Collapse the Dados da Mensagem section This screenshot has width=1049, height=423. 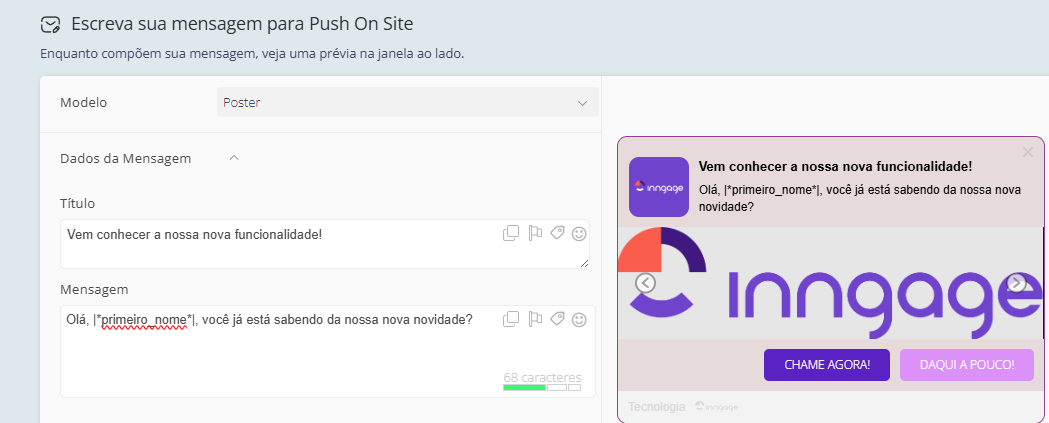234,159
